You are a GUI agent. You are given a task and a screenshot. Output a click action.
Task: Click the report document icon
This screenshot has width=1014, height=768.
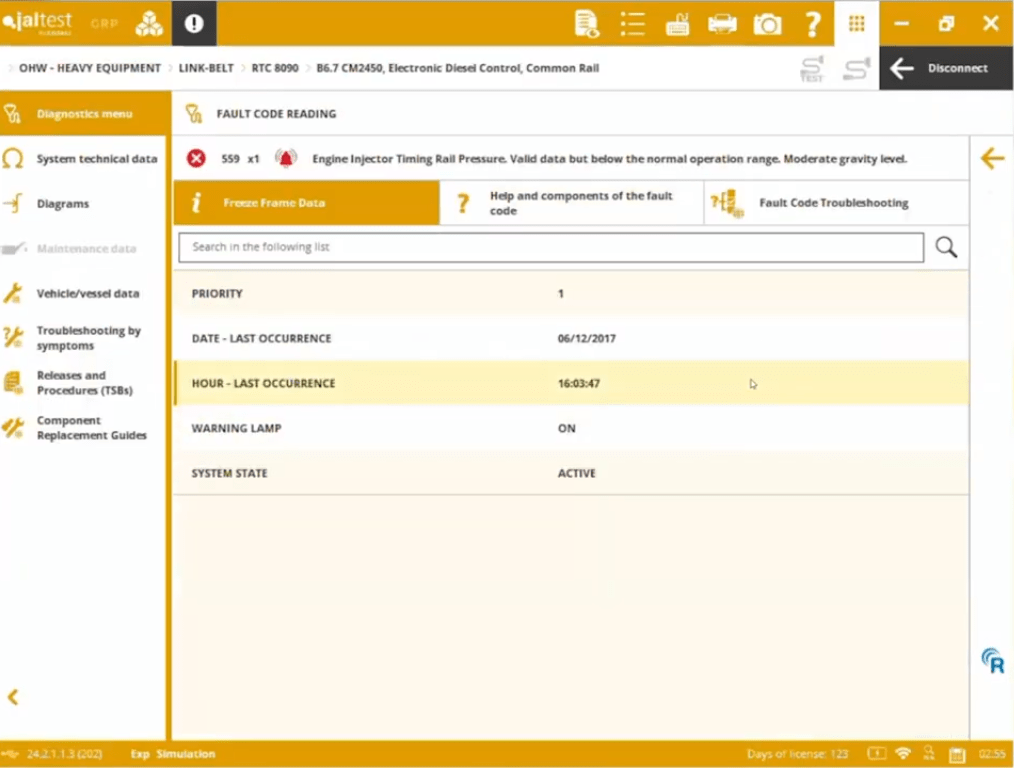pyautogui.click(x=587, y=24)
